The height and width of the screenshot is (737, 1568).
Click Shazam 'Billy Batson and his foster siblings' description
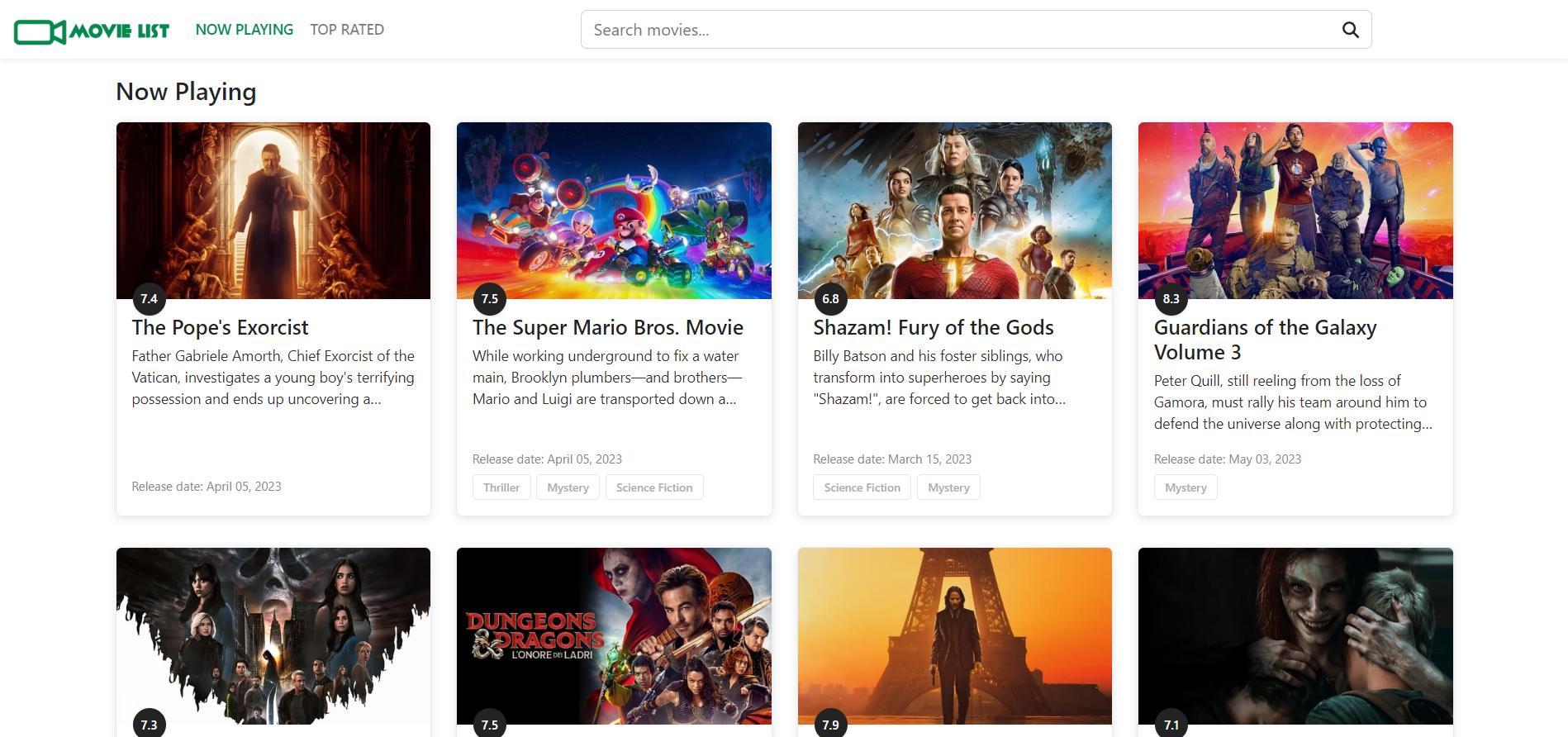tap(939, 378)
